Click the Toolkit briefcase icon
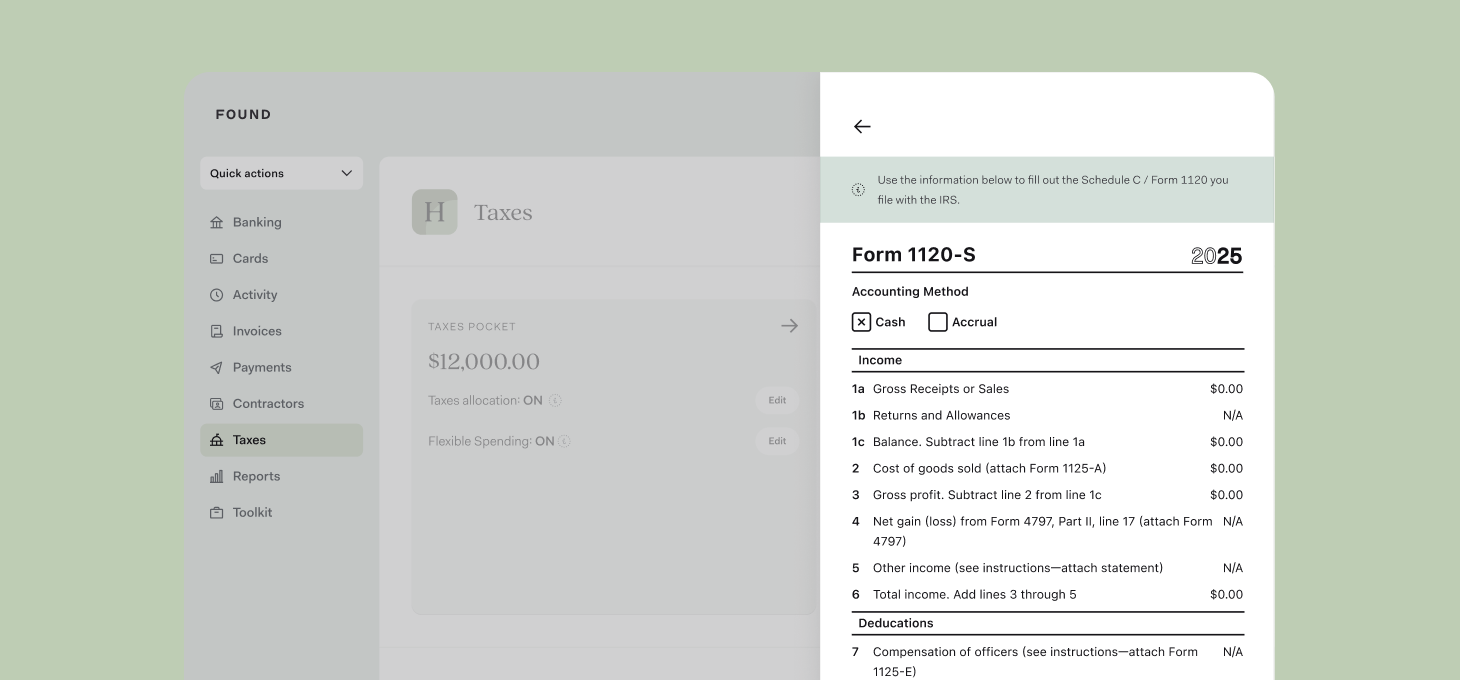1460x680 pixels. point(216,512)
